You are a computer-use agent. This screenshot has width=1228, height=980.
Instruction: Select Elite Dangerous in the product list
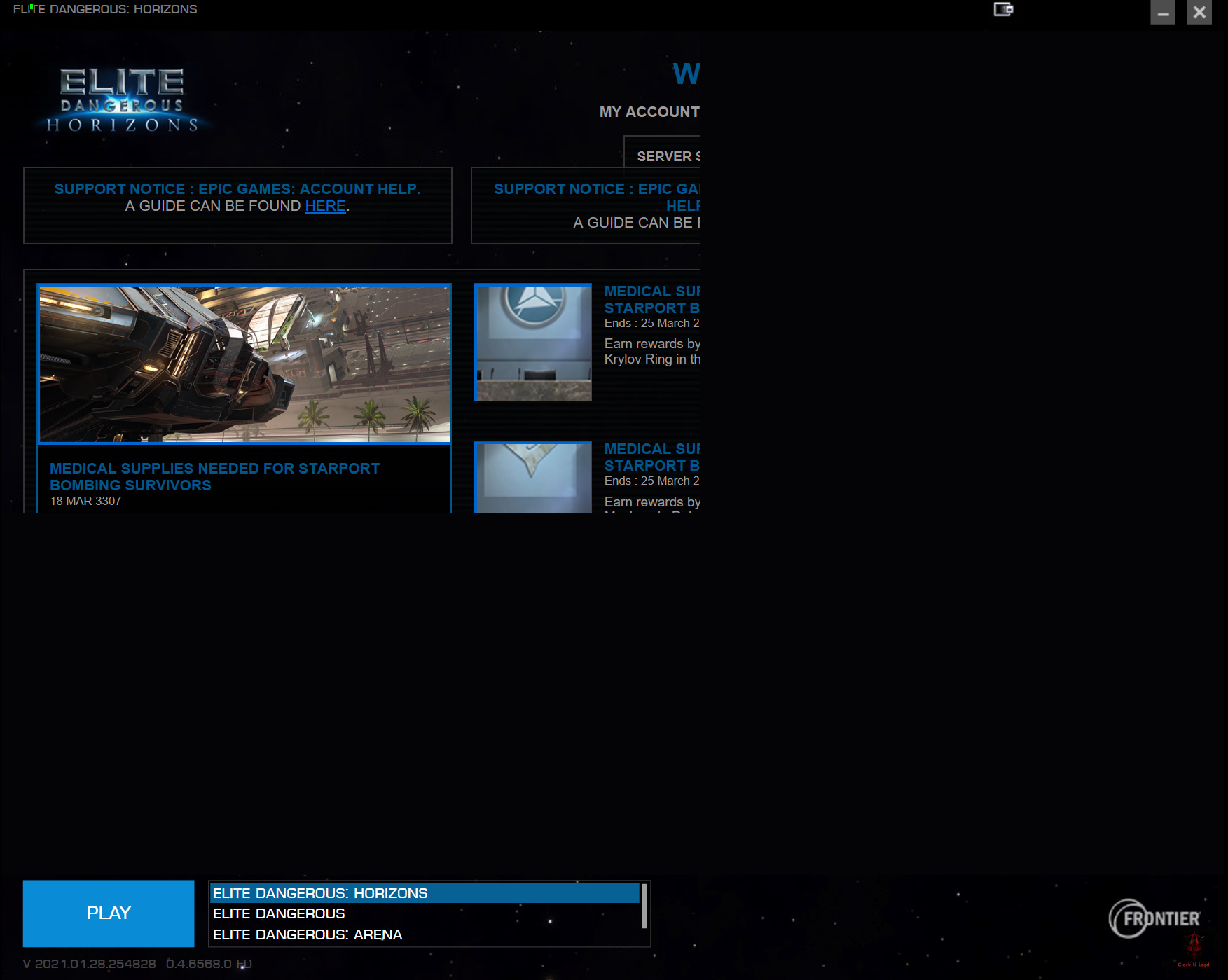coord(425,913)
